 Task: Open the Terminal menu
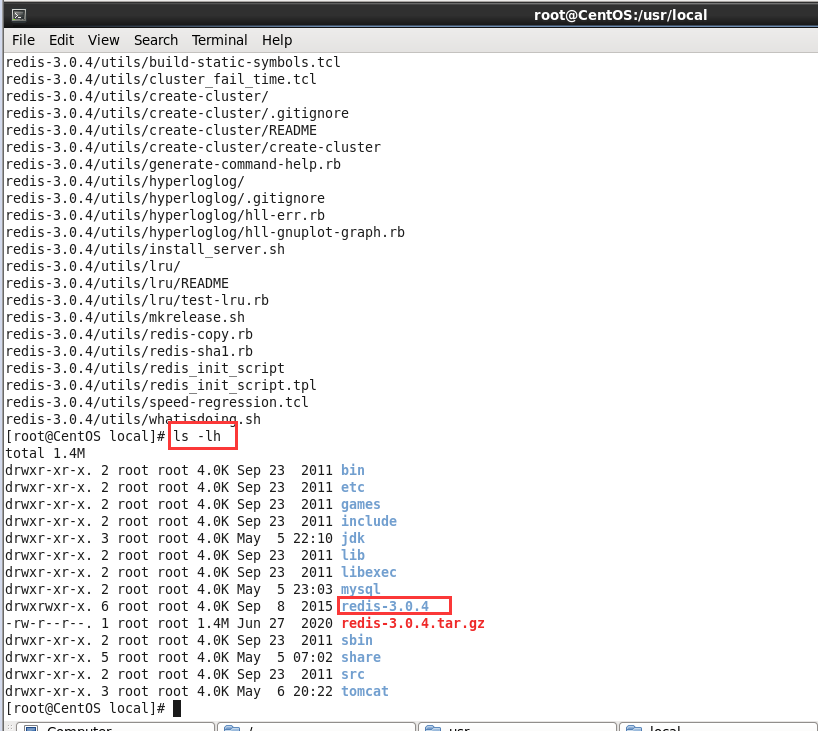click(x=219, y=40)
